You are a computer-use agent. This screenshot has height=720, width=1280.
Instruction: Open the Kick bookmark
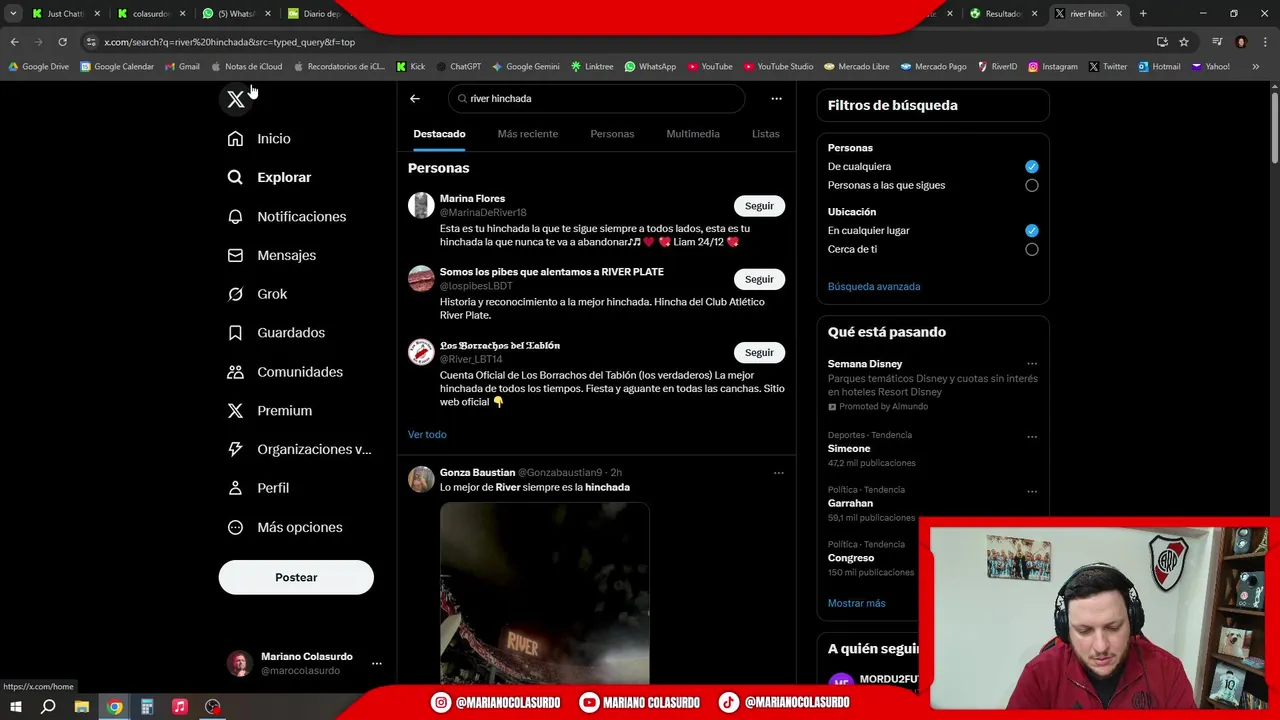(x=411, y=67)
